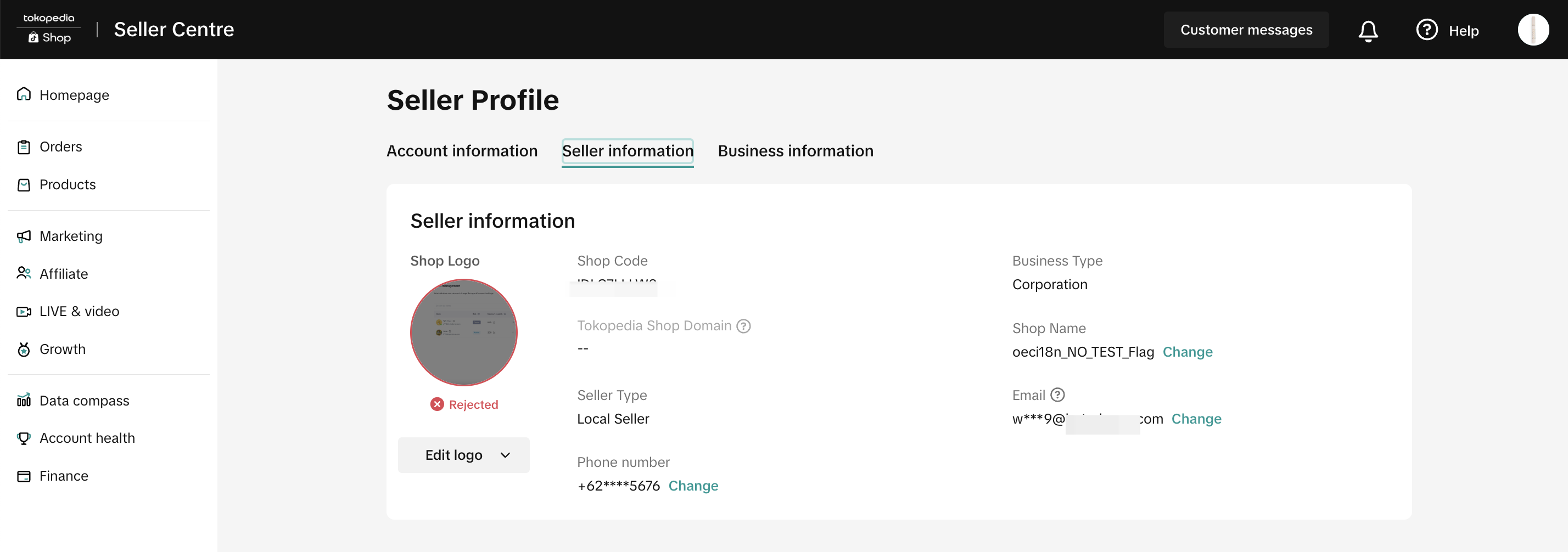This screenshot has height=552, width=1568.
Task: Click the Tokopedia Shop Domain info icon
Action: coord(743,326)
